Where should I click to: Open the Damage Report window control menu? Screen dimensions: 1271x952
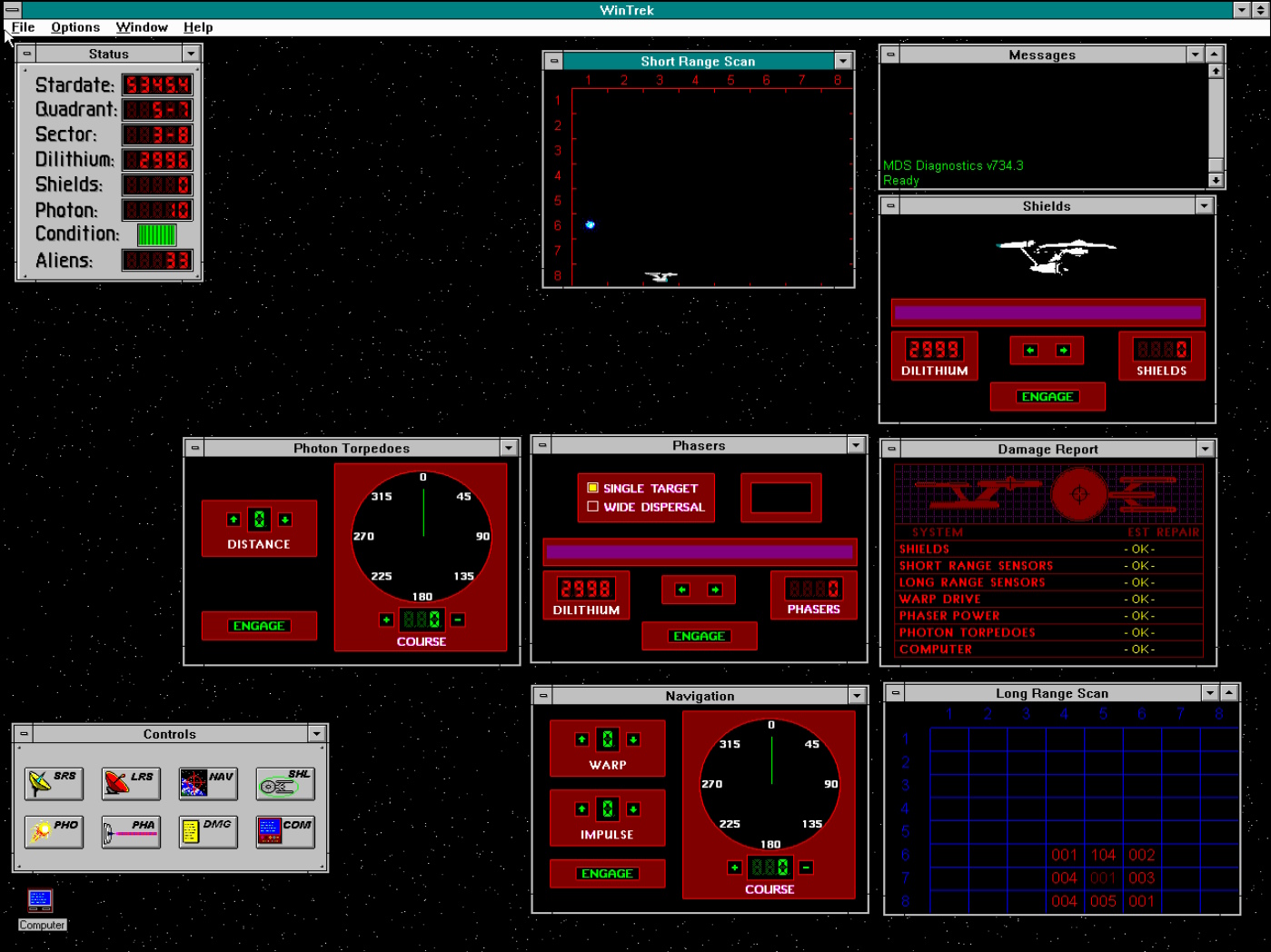[891, 449]
